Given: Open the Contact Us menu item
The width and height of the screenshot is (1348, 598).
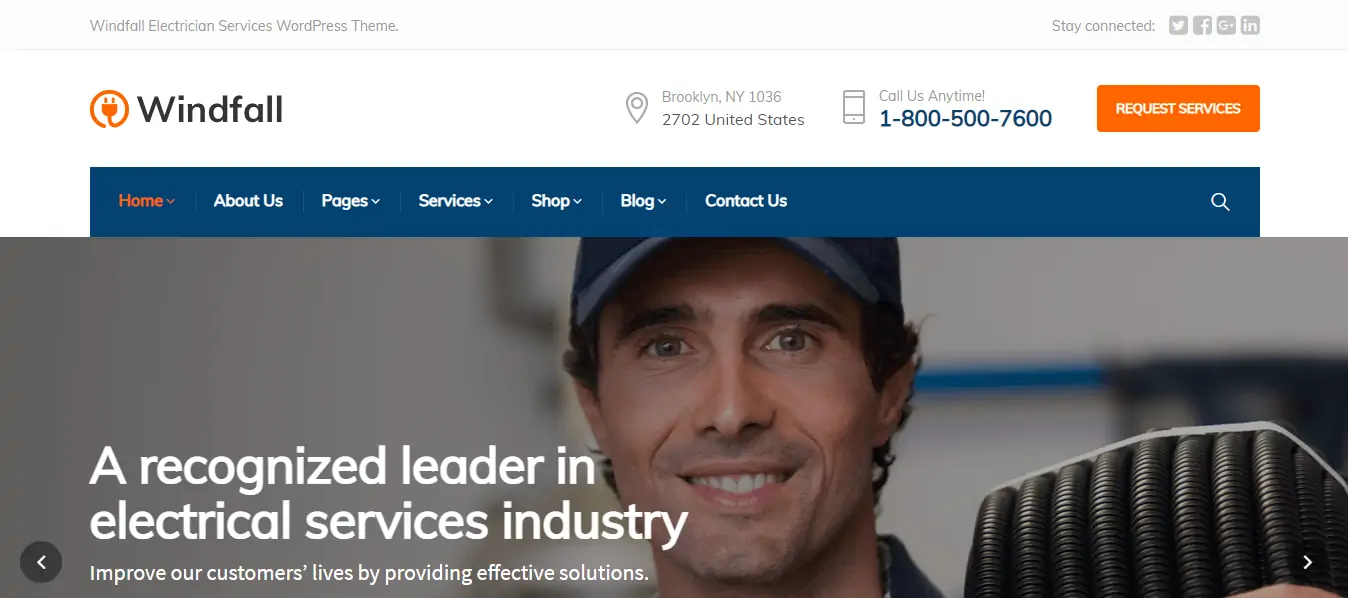Looking at the screenshot, I should pos(746,201).
